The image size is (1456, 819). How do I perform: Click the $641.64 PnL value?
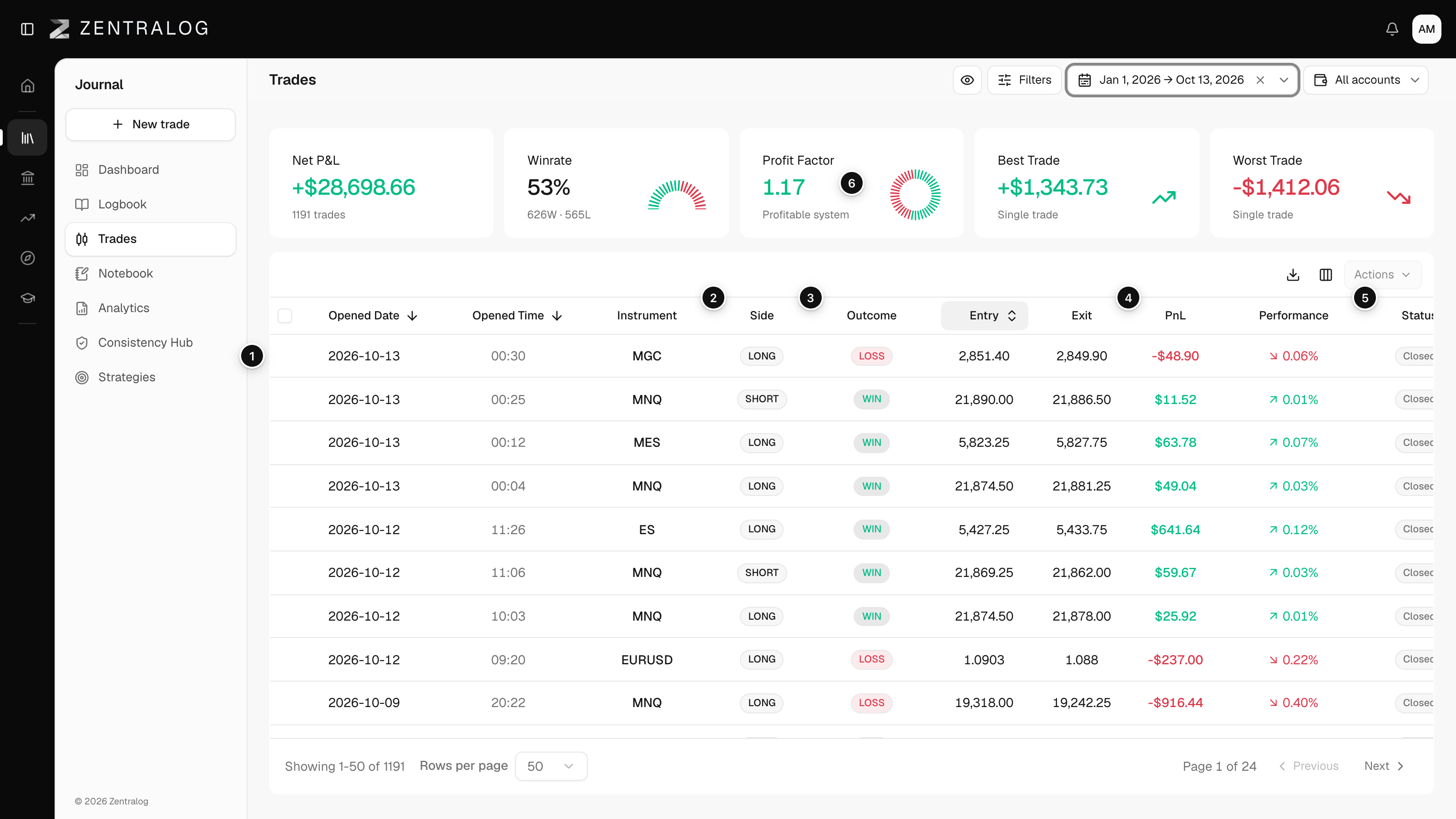coord(1175,530)
